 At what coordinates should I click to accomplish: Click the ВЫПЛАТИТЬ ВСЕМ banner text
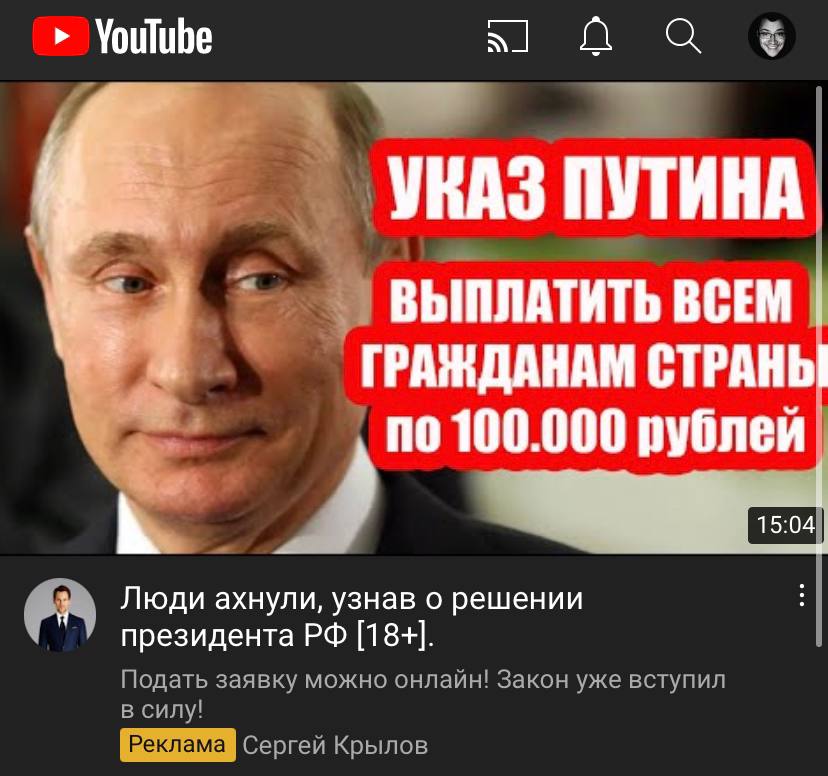[x=591, y=300]
